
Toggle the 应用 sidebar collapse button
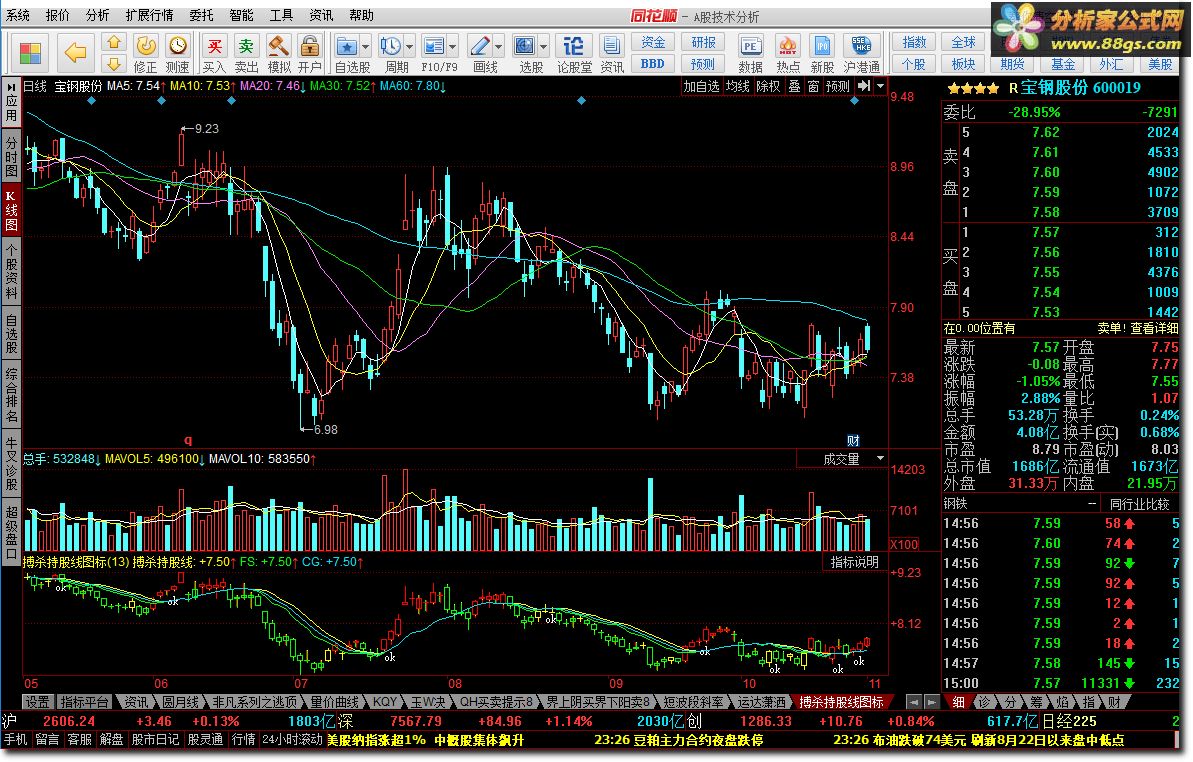pos(11,102)
